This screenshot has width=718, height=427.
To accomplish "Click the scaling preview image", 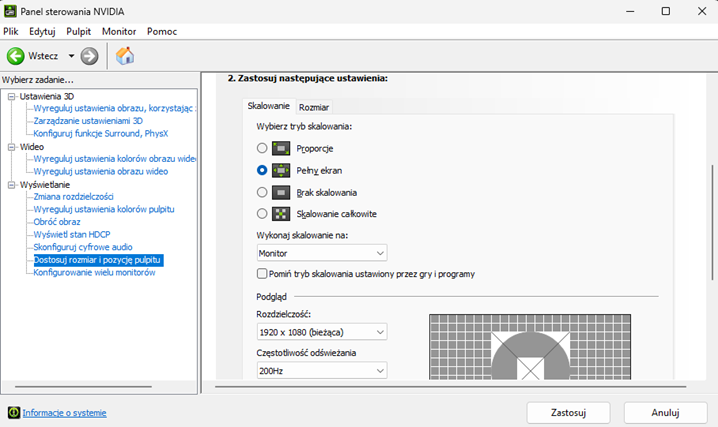I will 530,346.
